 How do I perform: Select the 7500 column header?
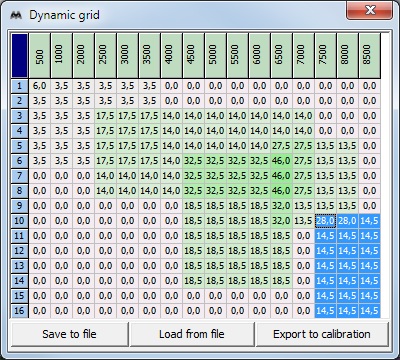[x=326, y=55]
